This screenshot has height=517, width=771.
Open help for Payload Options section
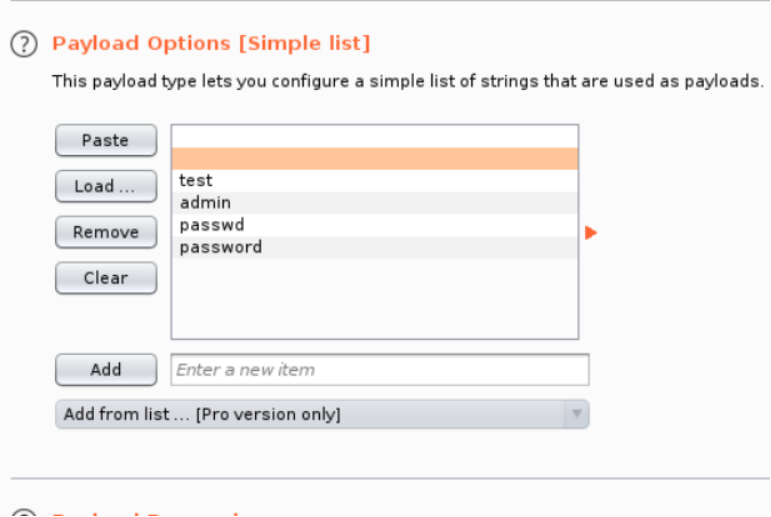pos(24,44)
